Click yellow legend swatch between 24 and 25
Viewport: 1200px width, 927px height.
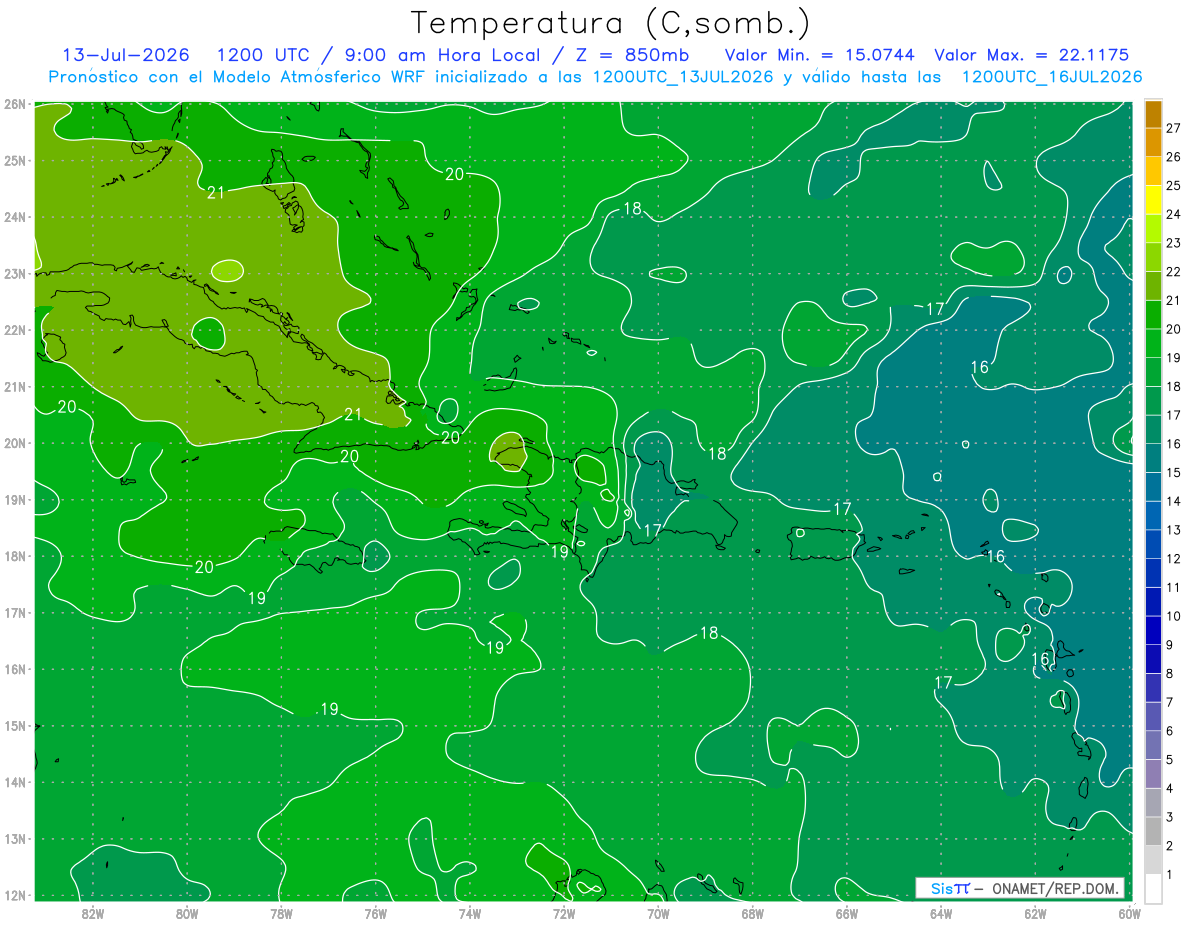(x=1153, y=200)
